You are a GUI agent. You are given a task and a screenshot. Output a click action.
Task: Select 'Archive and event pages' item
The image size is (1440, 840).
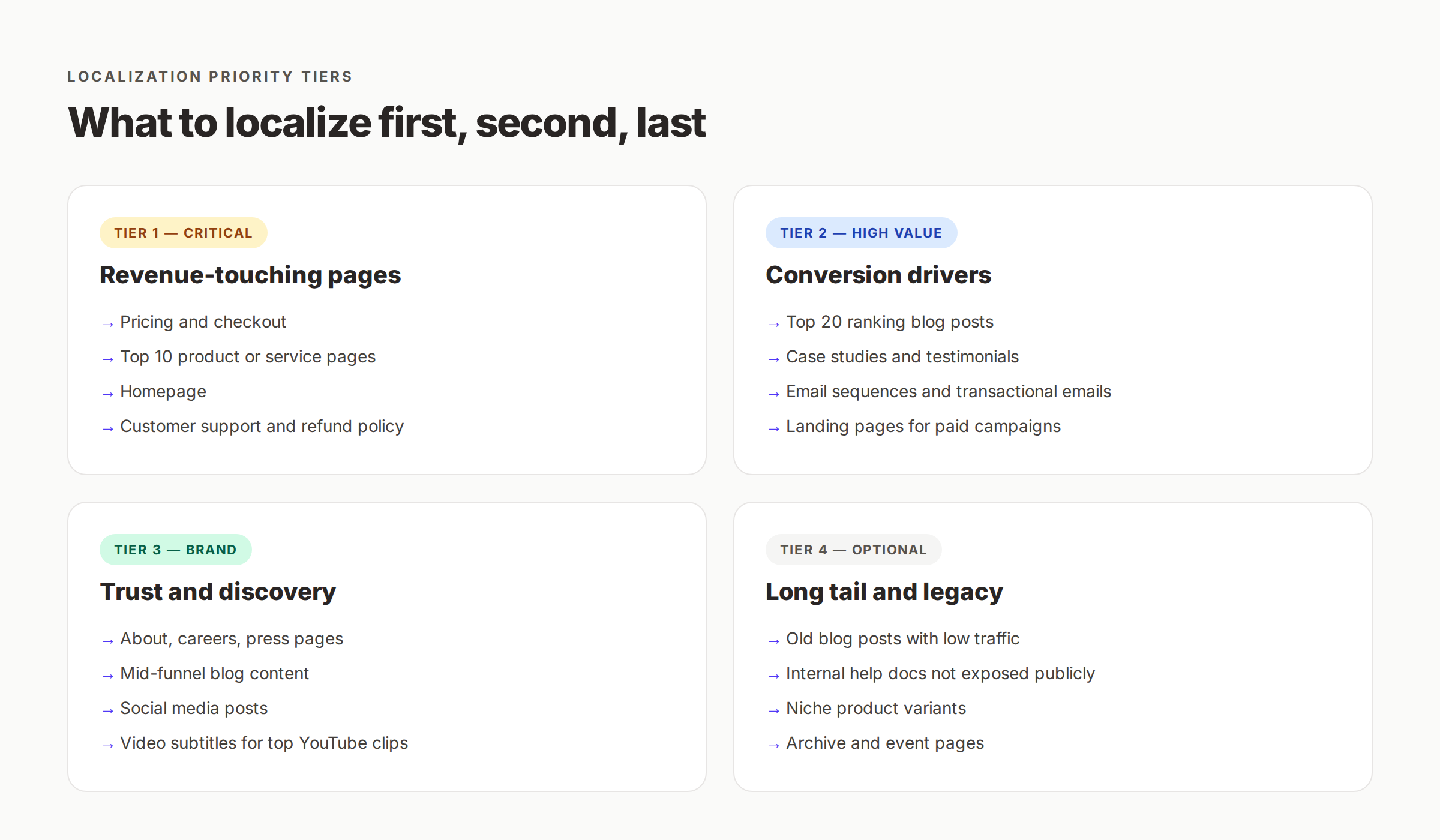pyautogui.click(x=885, y=743)
